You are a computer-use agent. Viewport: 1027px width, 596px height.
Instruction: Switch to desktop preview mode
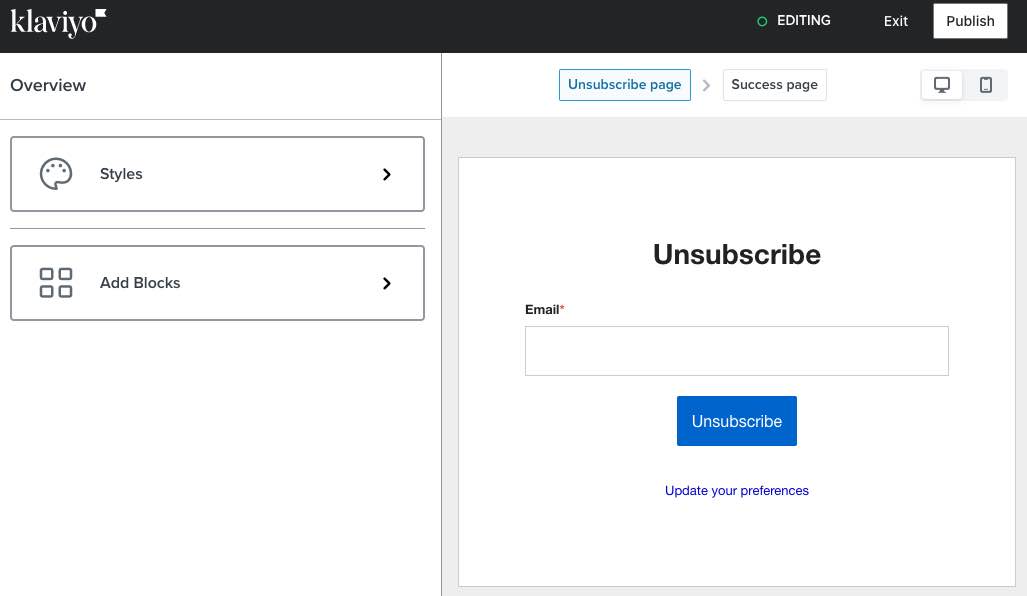[x=941, y=85]
